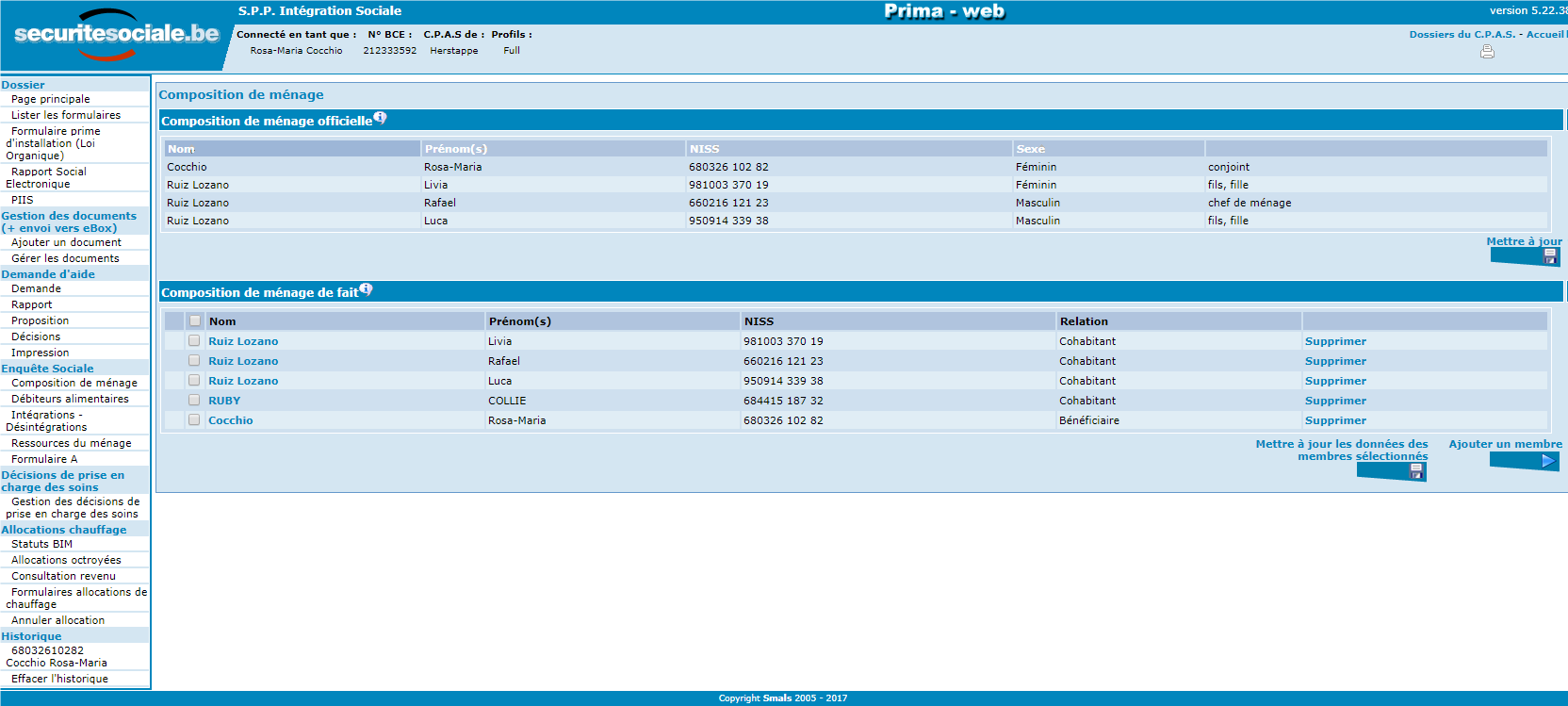Select Rapport under Demande d'aide
This screenshot has height=706, width=1568.
coord(32,304)
